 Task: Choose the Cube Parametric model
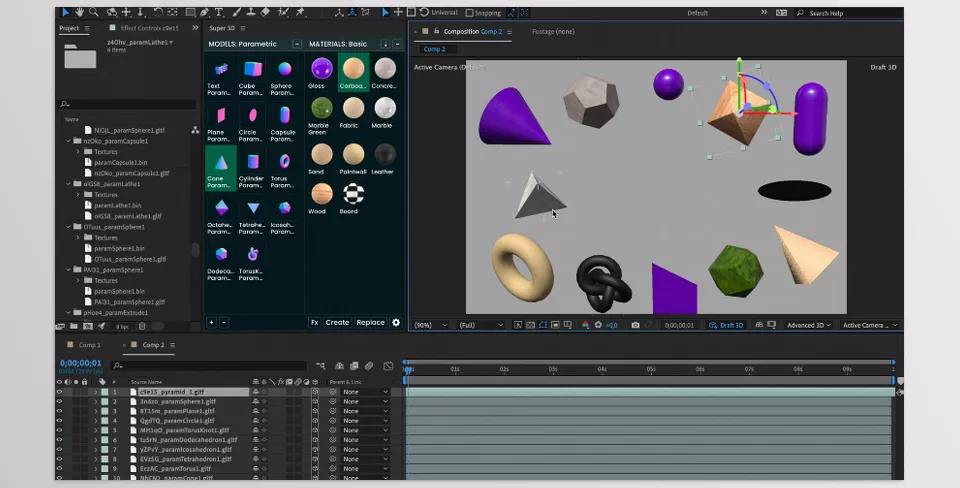tap(252, 76)
